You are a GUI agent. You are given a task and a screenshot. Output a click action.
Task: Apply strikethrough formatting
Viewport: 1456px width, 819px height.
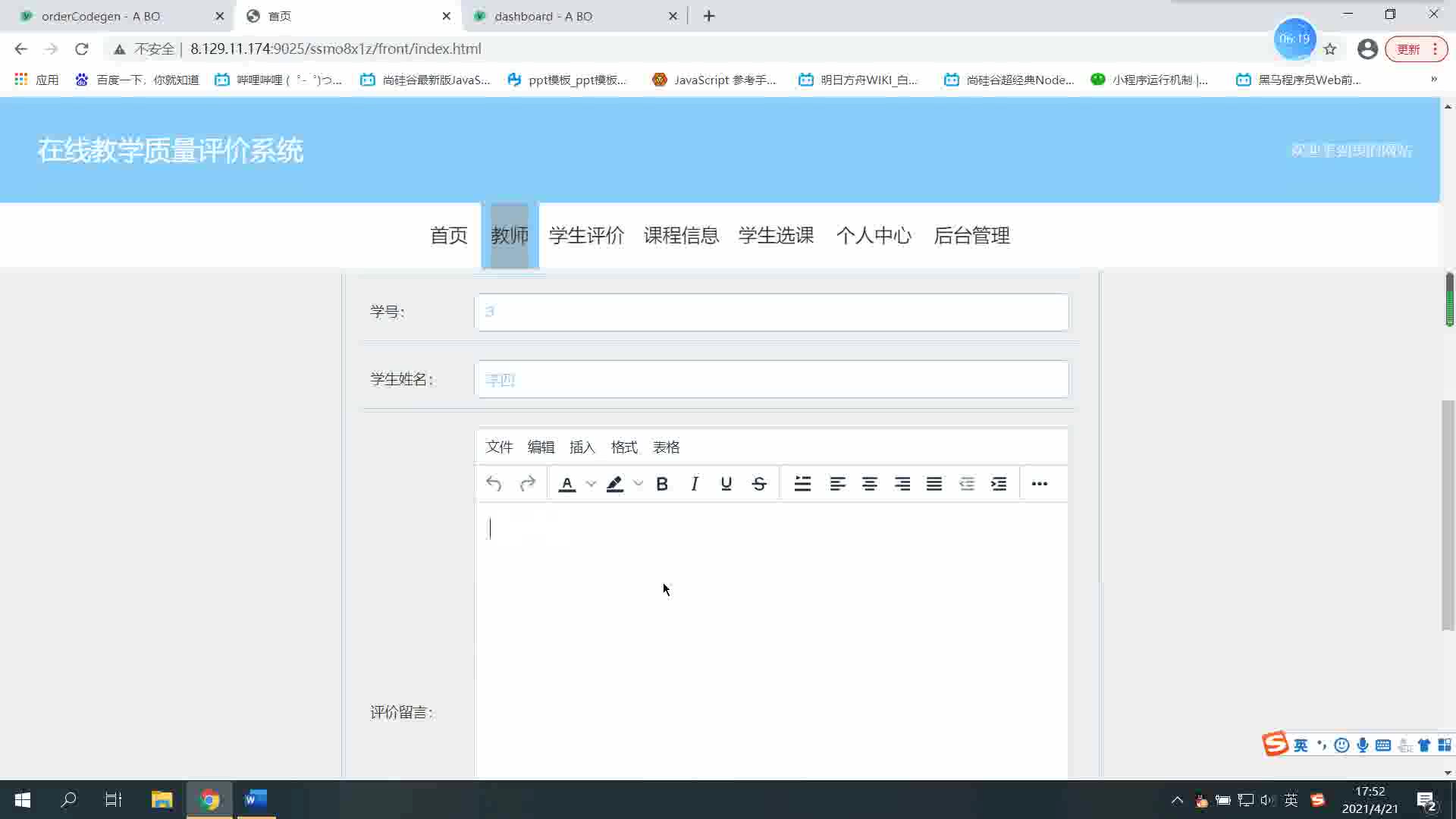(x=759, y=484)
